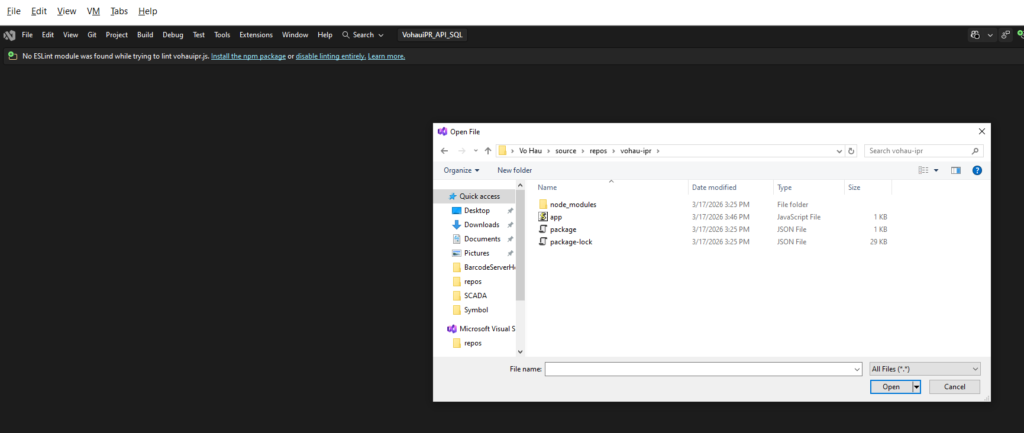Click the Cancel button
Image resolution: width=1024 pixels, height=433 pixels.
click(x=954, y=387)
